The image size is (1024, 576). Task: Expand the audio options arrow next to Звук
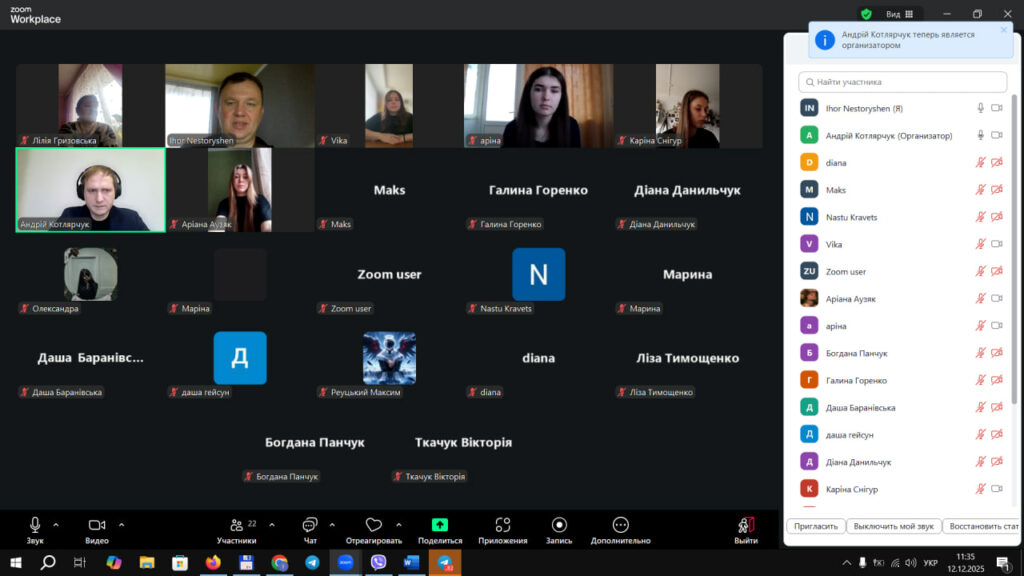[x=56, y=524]
